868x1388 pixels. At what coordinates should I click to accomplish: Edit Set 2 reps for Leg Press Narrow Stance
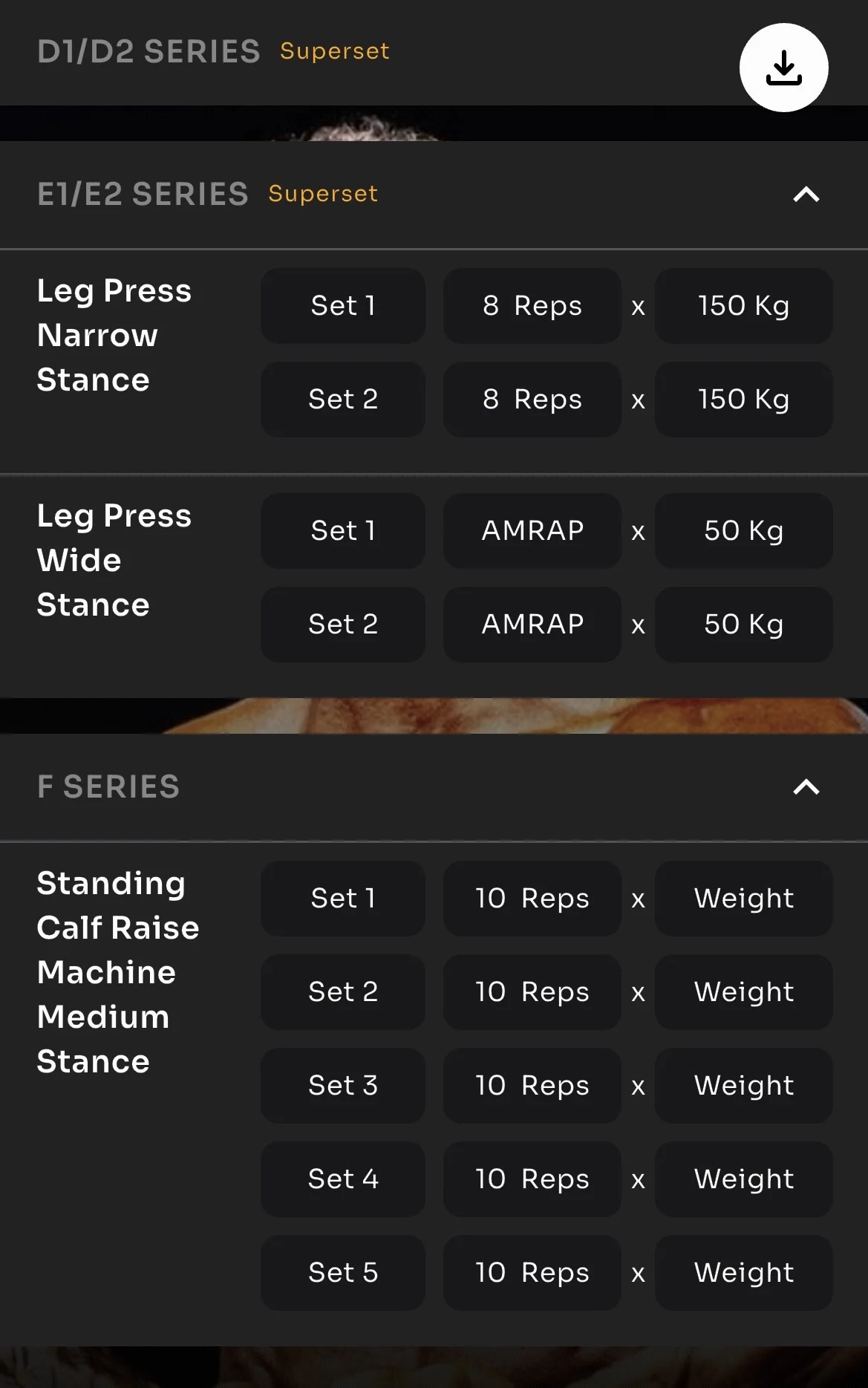(532, 400)
